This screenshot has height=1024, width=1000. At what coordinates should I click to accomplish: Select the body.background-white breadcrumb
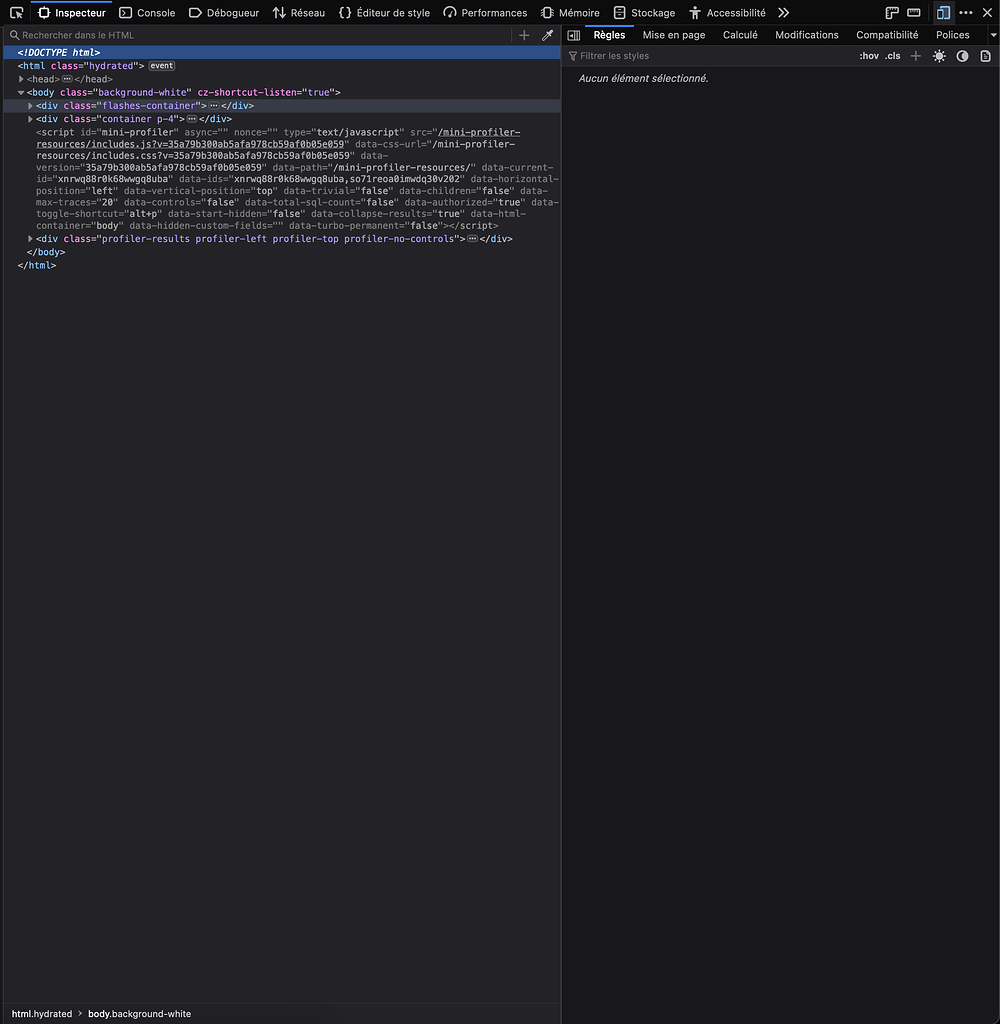click(x=139, y=1013)
